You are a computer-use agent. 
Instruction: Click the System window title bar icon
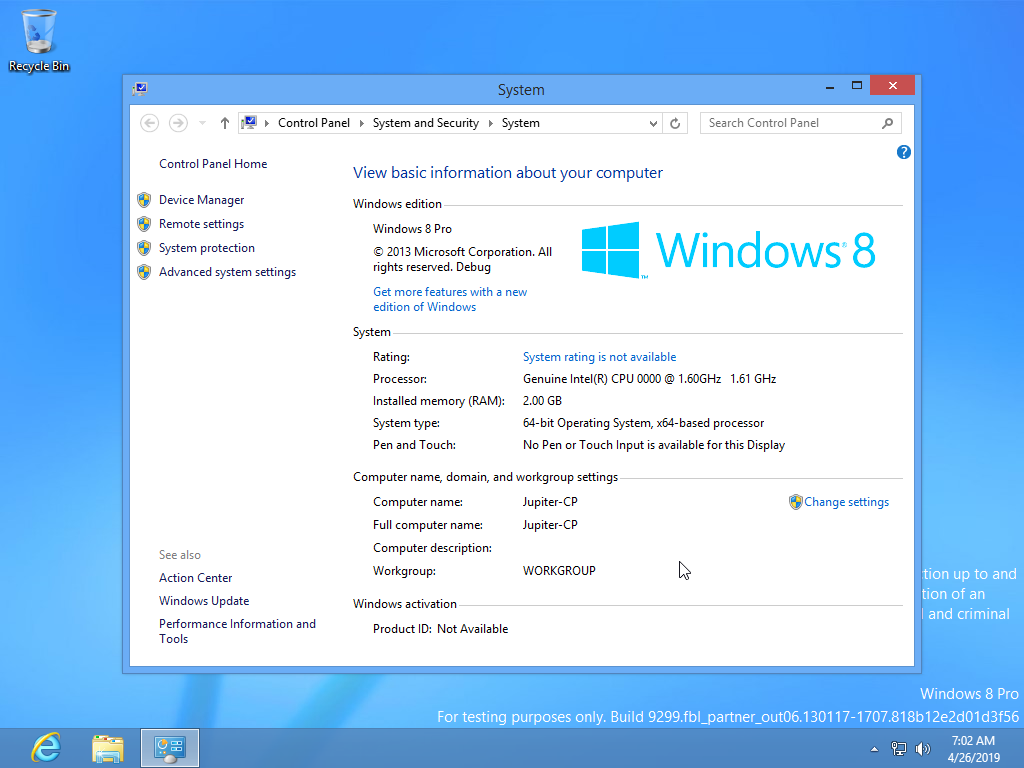140,88
